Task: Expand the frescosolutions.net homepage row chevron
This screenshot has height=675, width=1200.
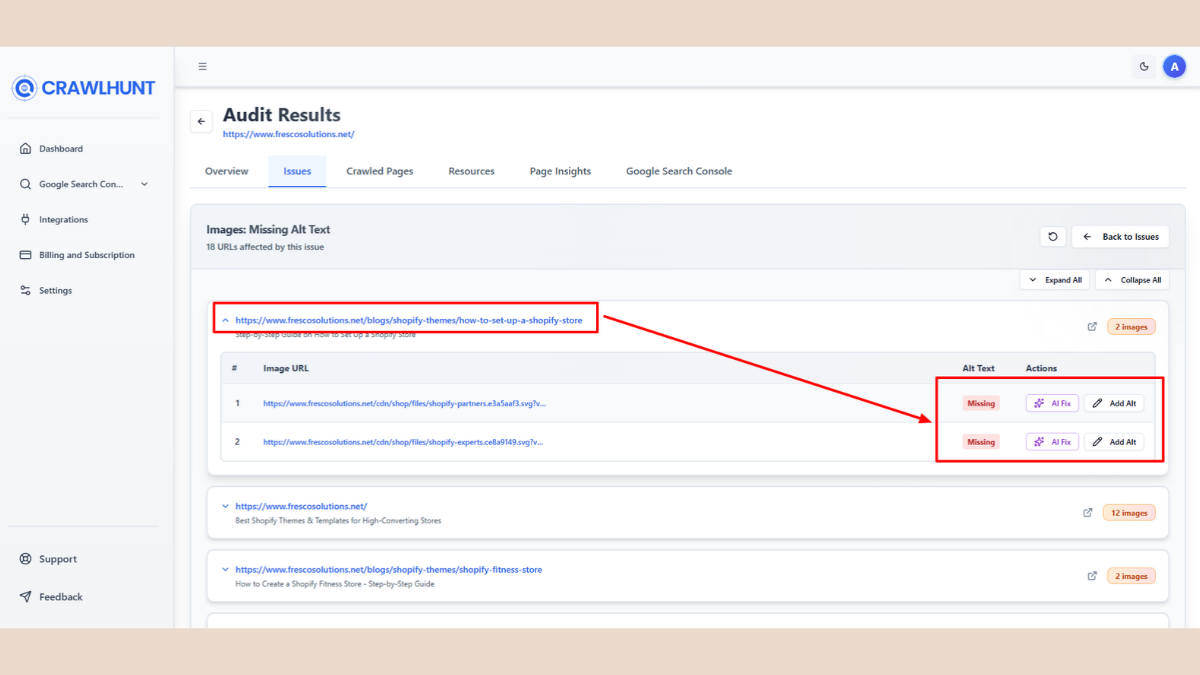Action: click(225, 507)
